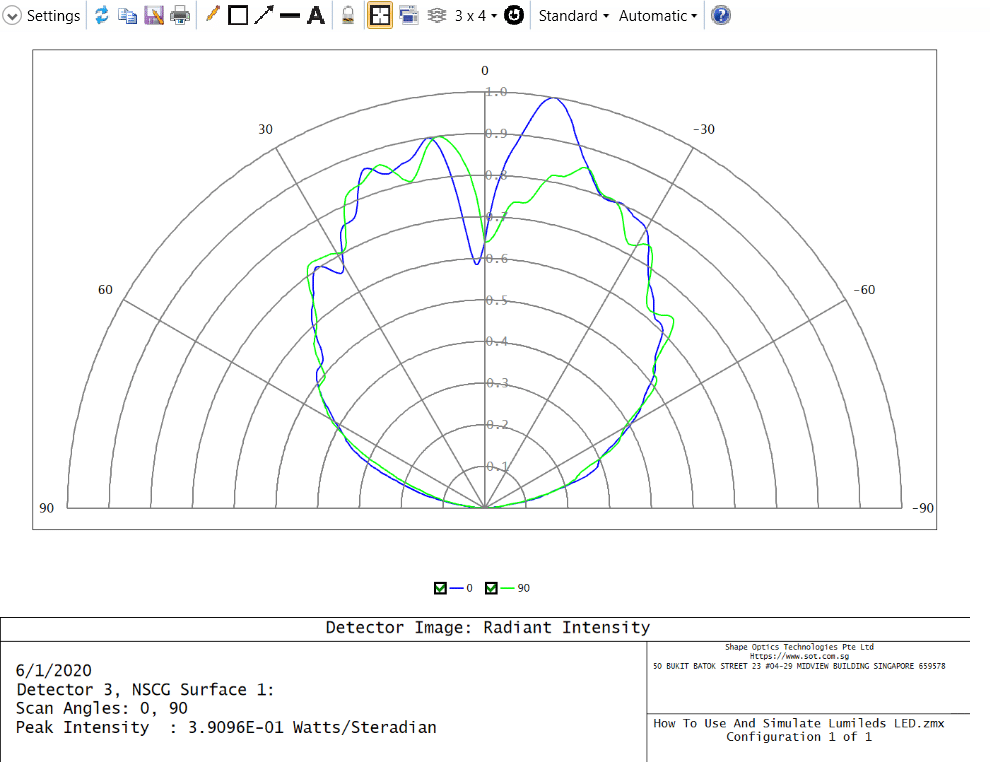Viewport: 990px width, 762px height.
Task: Uncheck the 0 degree scan curve
Action: point(440,588)
